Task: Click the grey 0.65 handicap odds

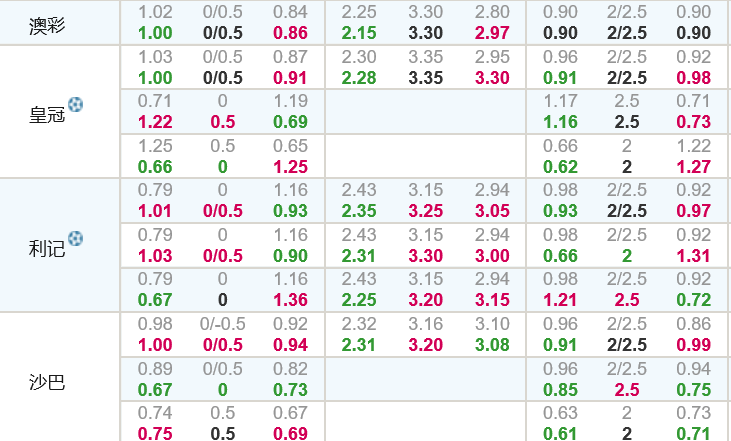Action: coord(290,145)
